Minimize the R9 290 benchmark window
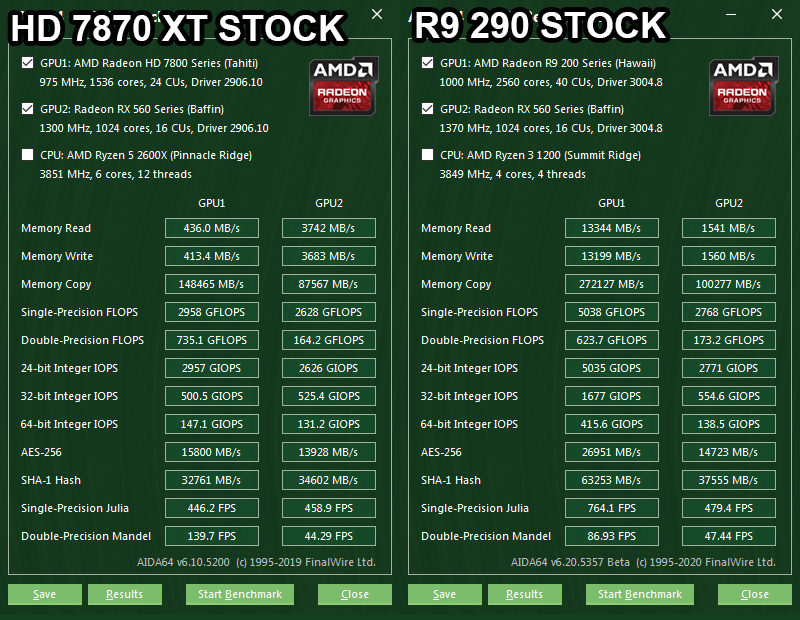 tap(731, 14)
